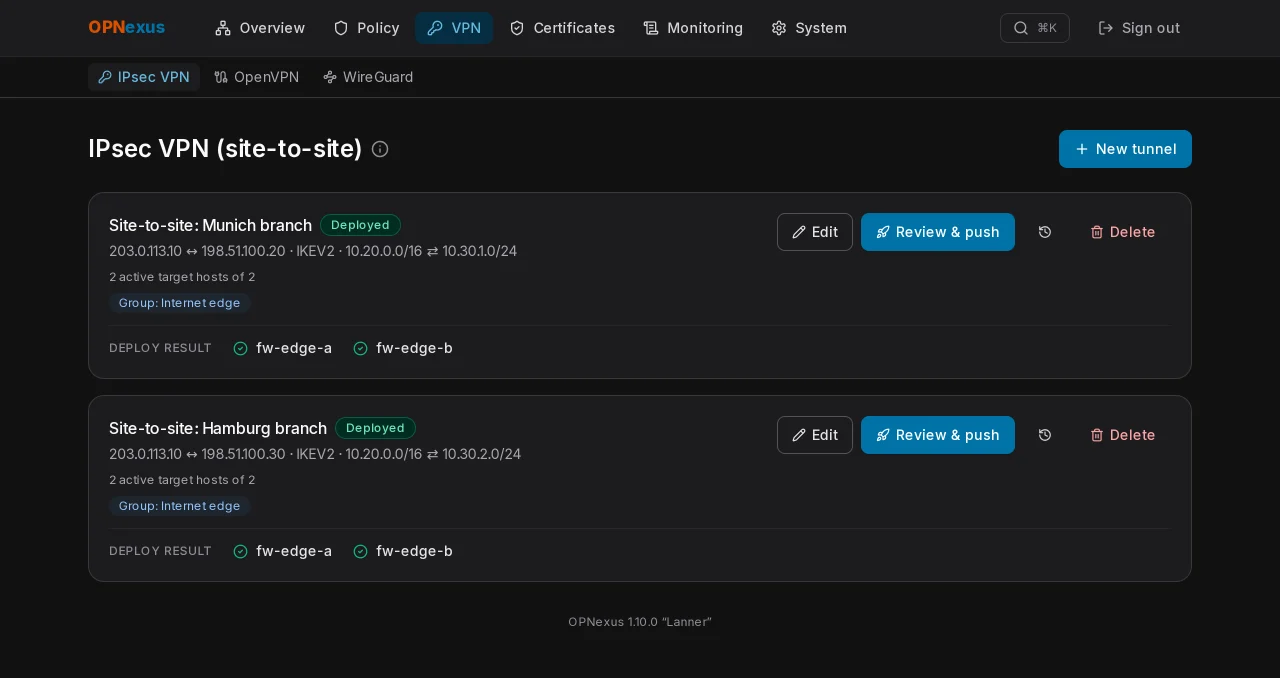Go to the Overview section

pyautogui.click(x=260, y=28)
